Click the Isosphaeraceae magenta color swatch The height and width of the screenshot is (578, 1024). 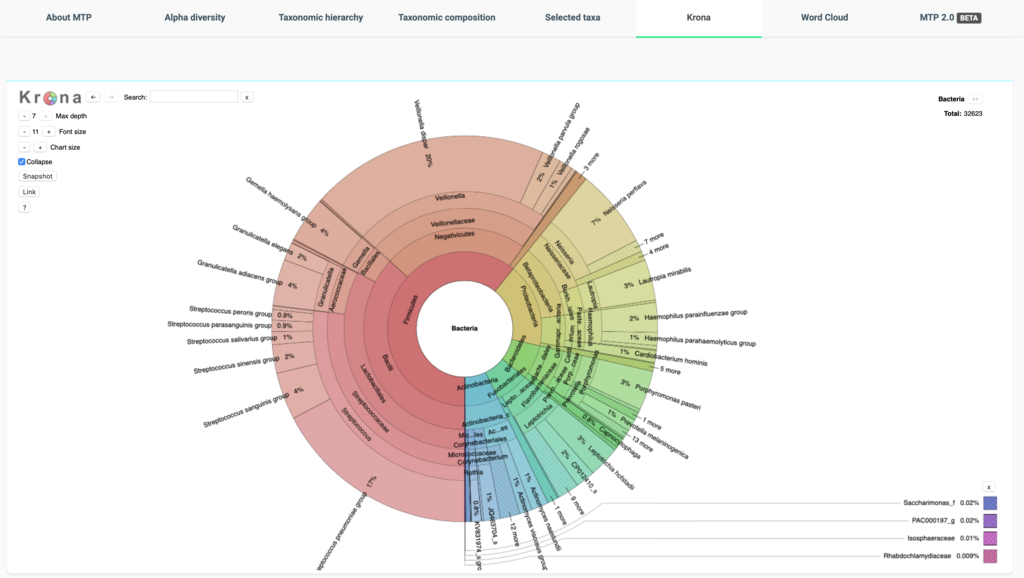pos(990,538)
